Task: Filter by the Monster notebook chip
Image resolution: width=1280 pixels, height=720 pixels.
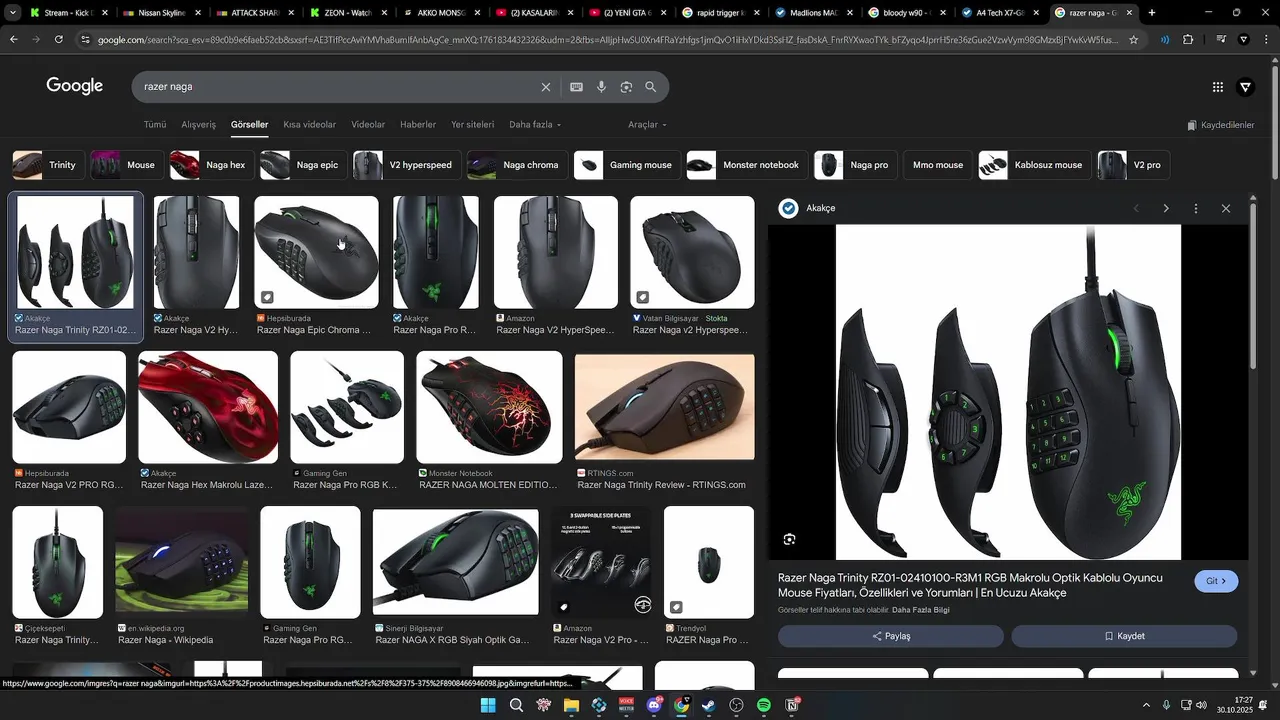Action: [746, 165]
